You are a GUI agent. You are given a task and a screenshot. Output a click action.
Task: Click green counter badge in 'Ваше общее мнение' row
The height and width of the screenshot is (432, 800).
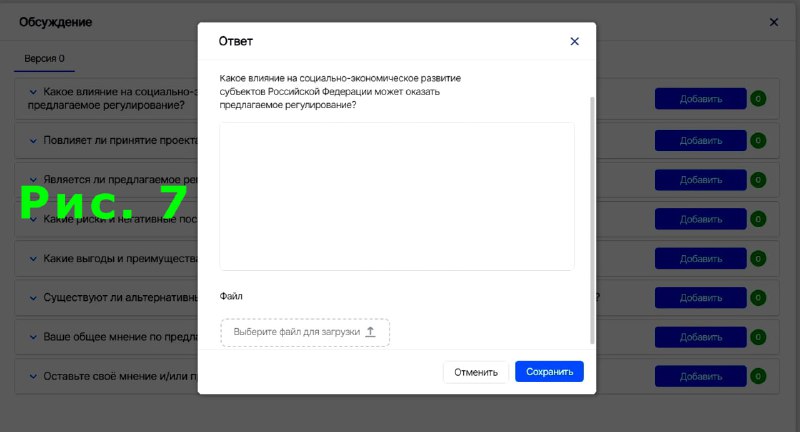(758, 337)
